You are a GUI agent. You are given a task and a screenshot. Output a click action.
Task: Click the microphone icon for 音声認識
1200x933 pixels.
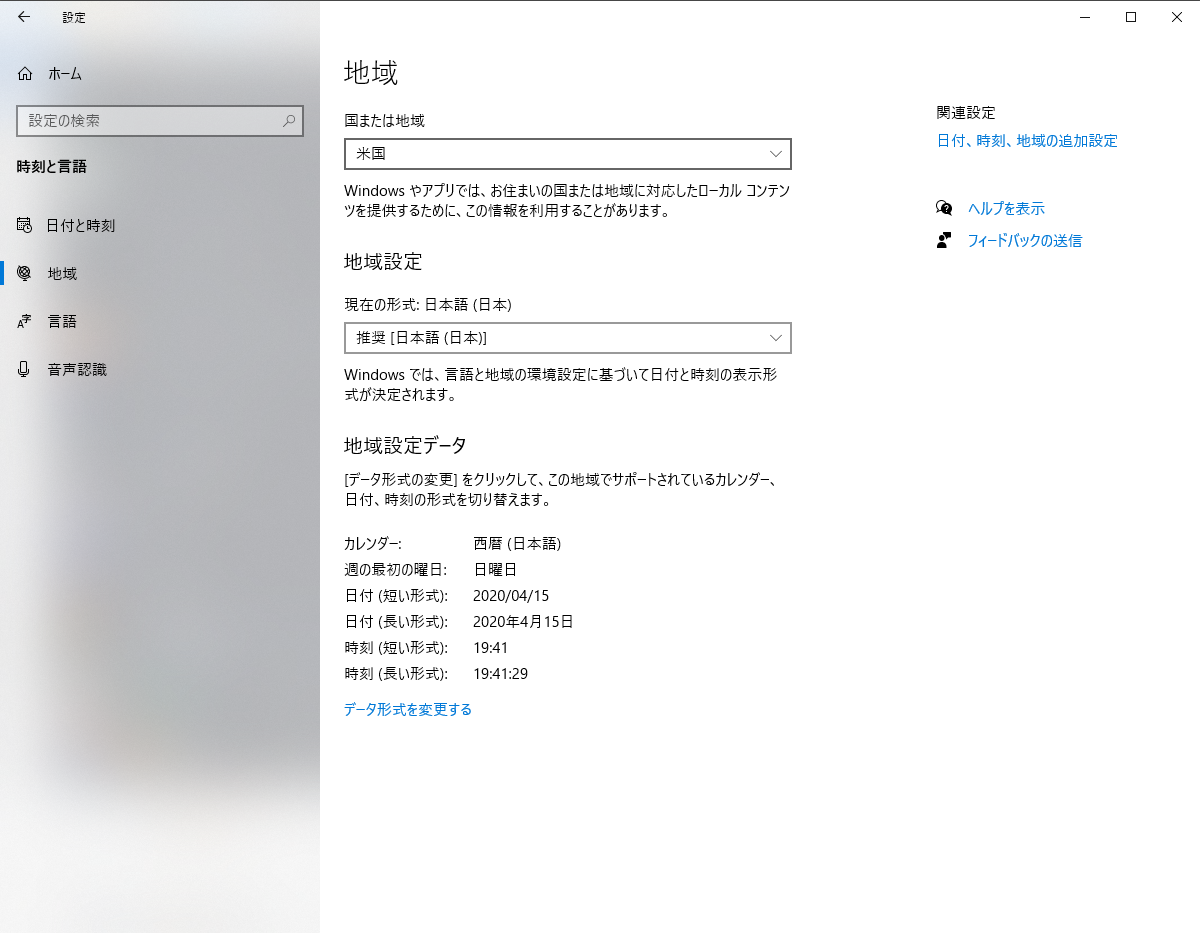tap(25, 369)
